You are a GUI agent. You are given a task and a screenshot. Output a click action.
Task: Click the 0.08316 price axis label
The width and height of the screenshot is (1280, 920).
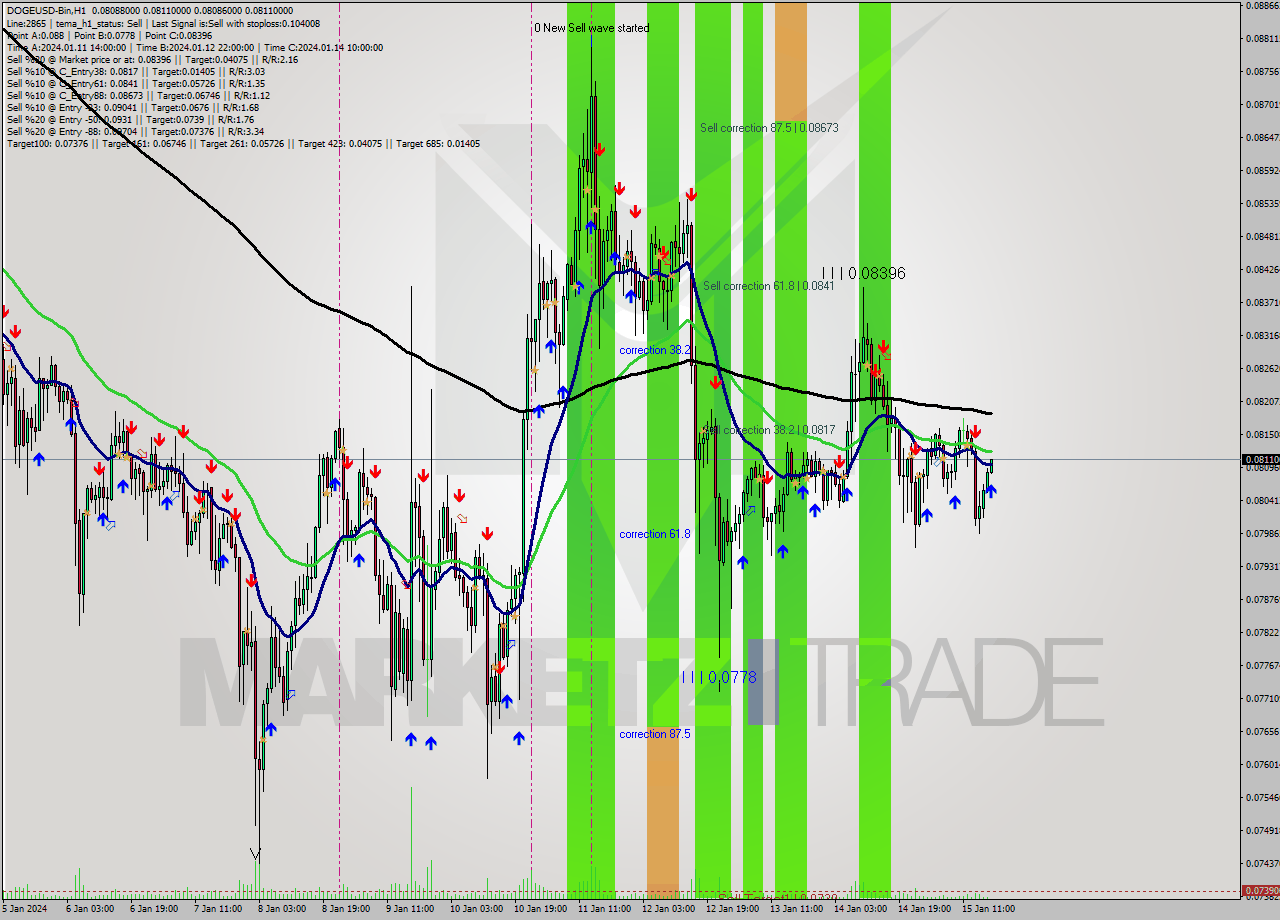click(x=1263, y=335)
